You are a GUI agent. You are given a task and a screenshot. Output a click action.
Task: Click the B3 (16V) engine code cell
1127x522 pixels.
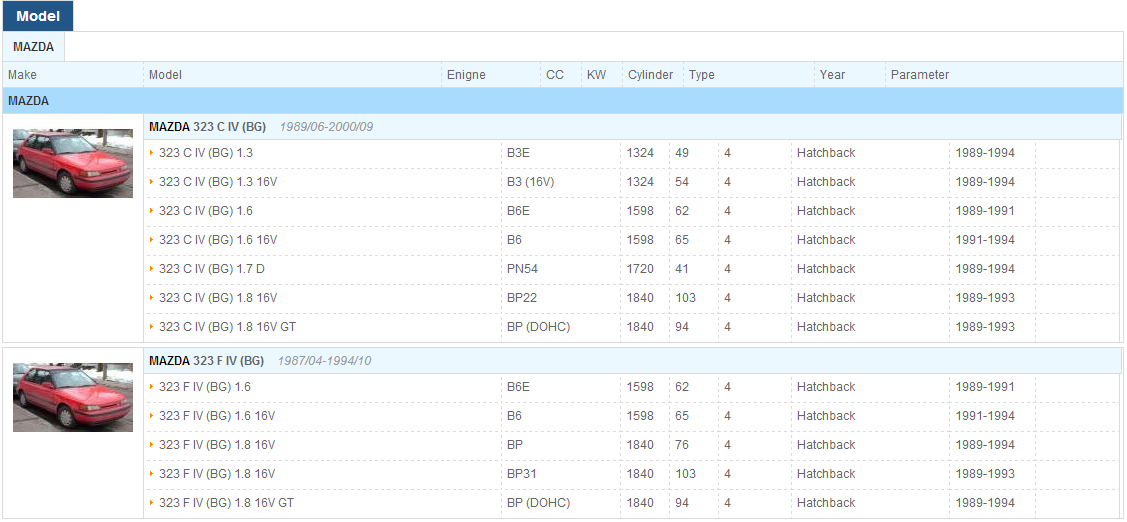tap(530, 182)
